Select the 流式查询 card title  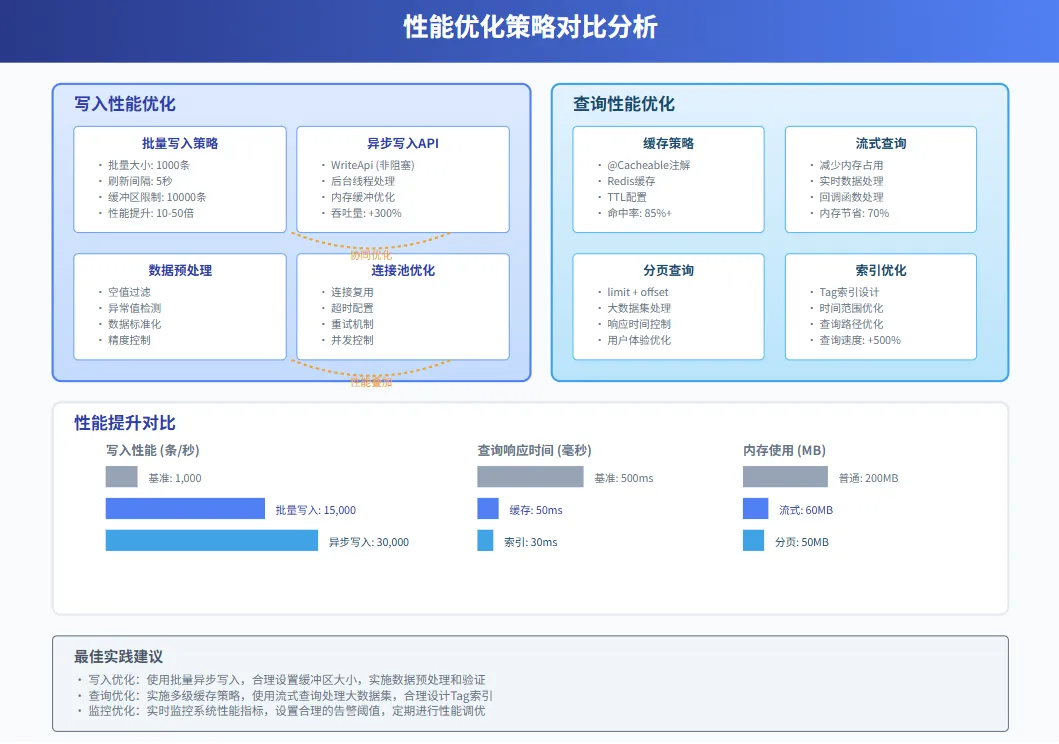[881, 143]
